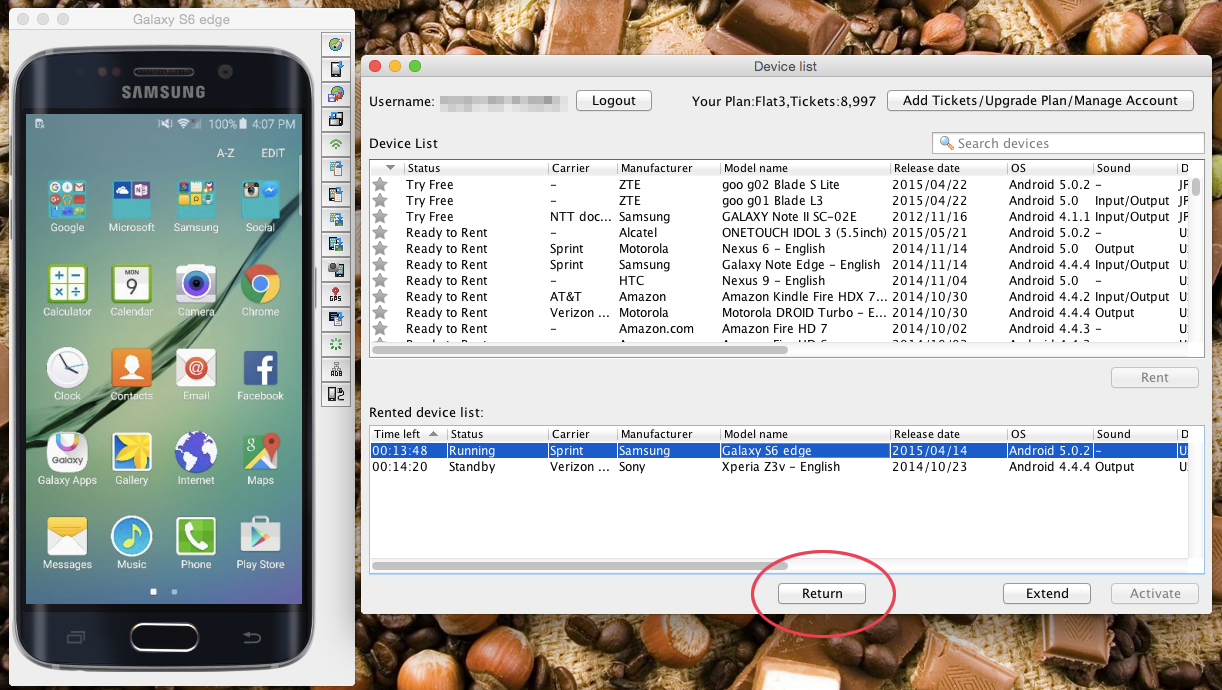This screenshot has width=1222, height=690.
Task: Open the Google folder on the phone
Action: tap(67, 206)
